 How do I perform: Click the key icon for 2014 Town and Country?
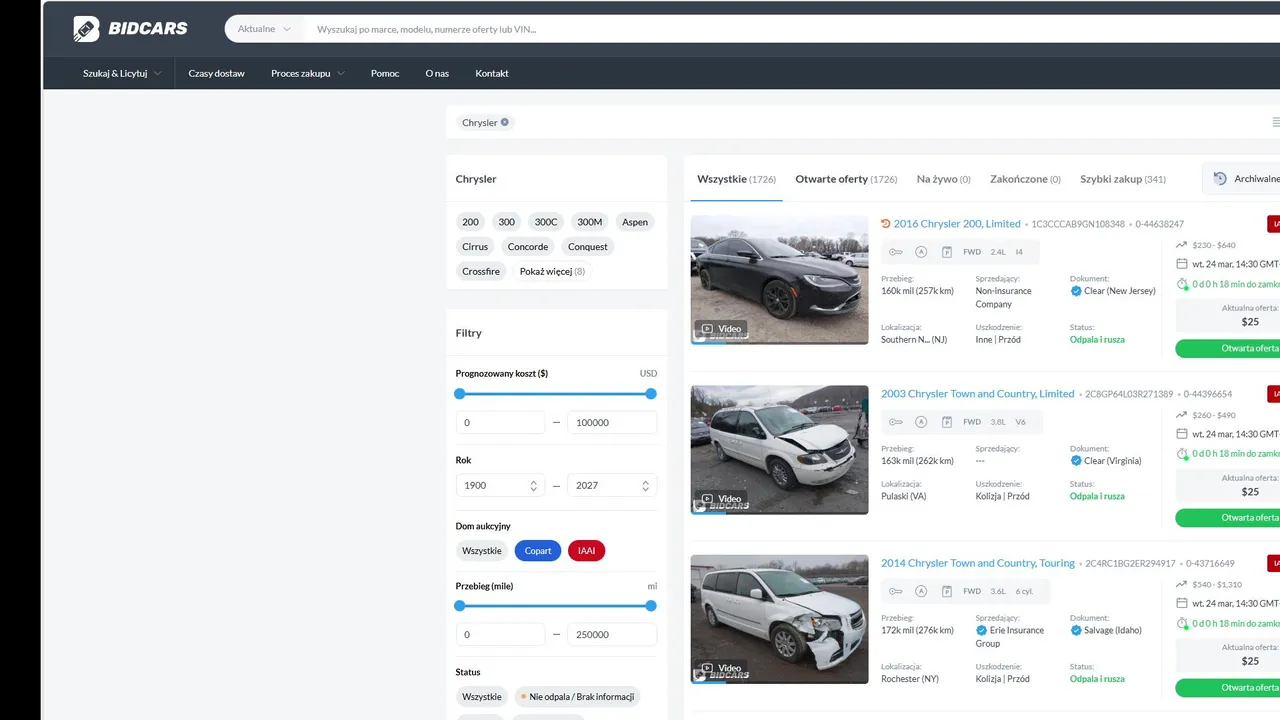click(x=896, y=591)
